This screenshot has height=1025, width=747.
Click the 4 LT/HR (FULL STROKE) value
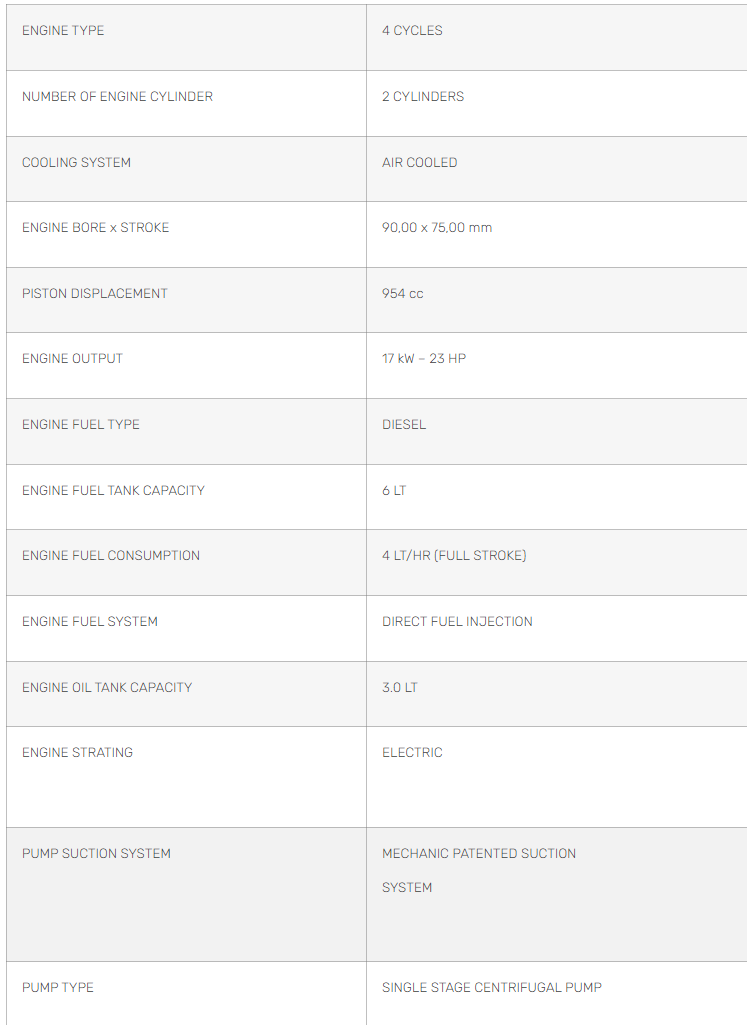(x=454, y=556)
